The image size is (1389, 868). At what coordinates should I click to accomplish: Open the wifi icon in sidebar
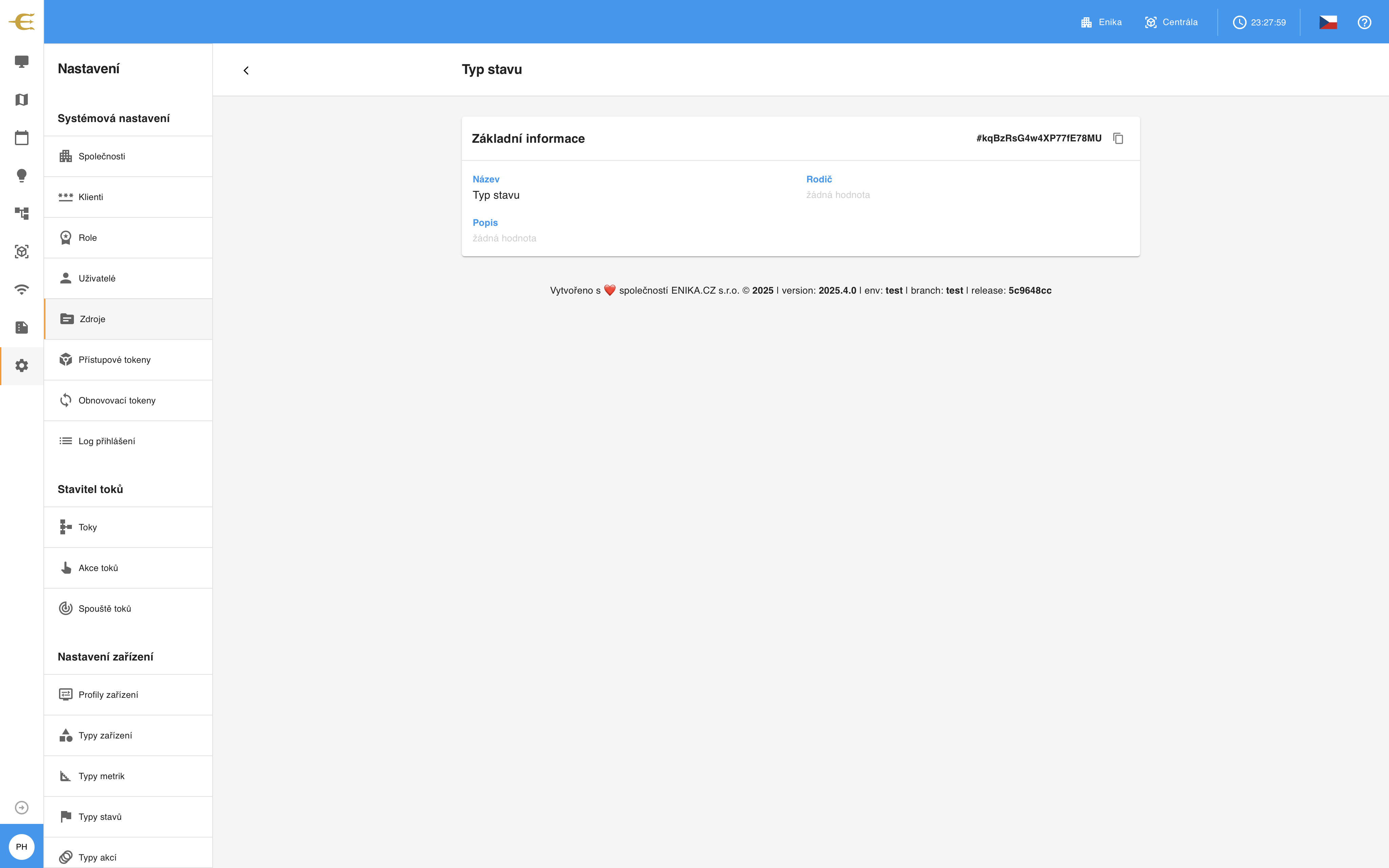22,289
